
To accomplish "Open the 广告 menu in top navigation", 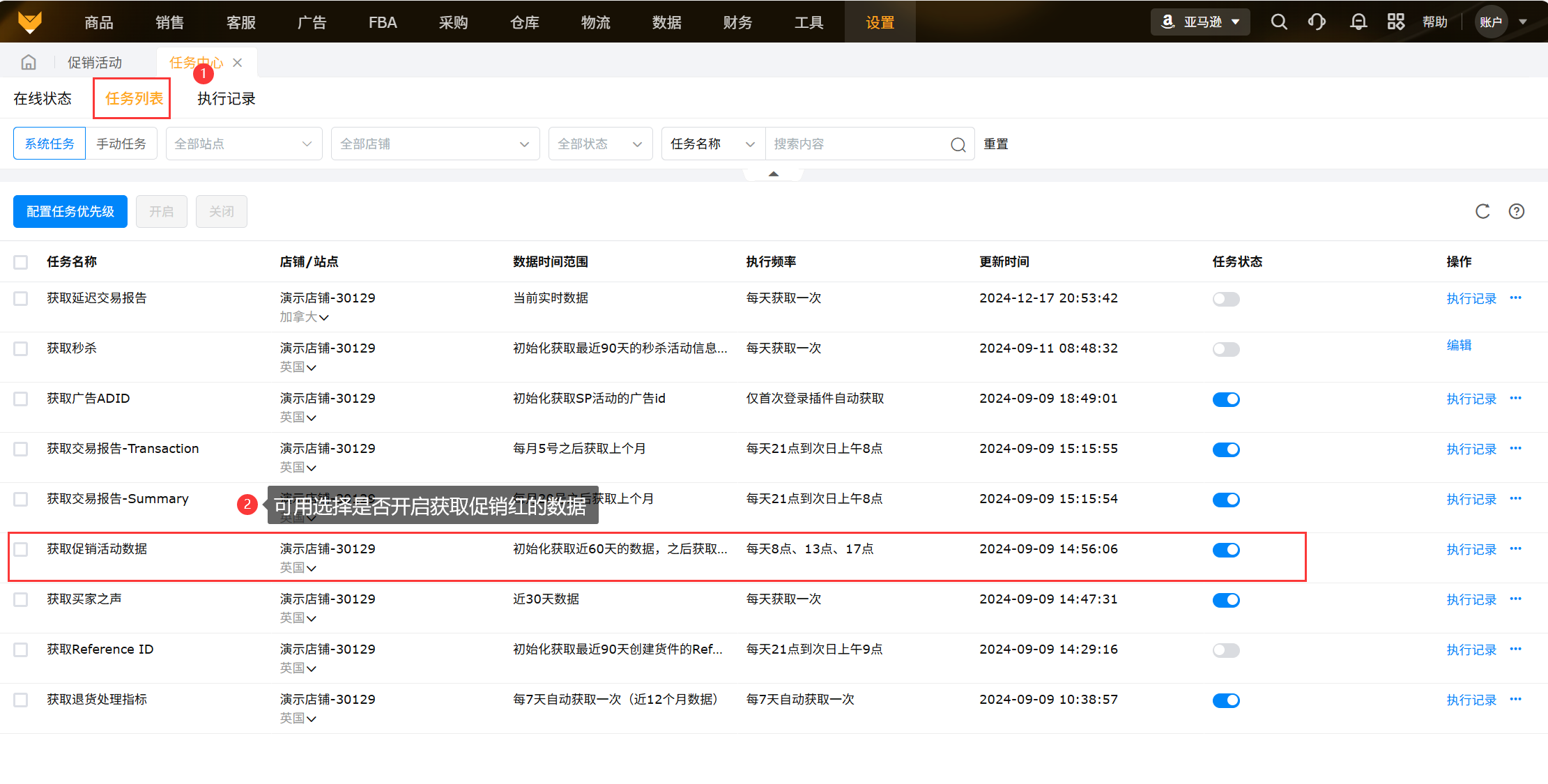I will [x=312, y=22].
